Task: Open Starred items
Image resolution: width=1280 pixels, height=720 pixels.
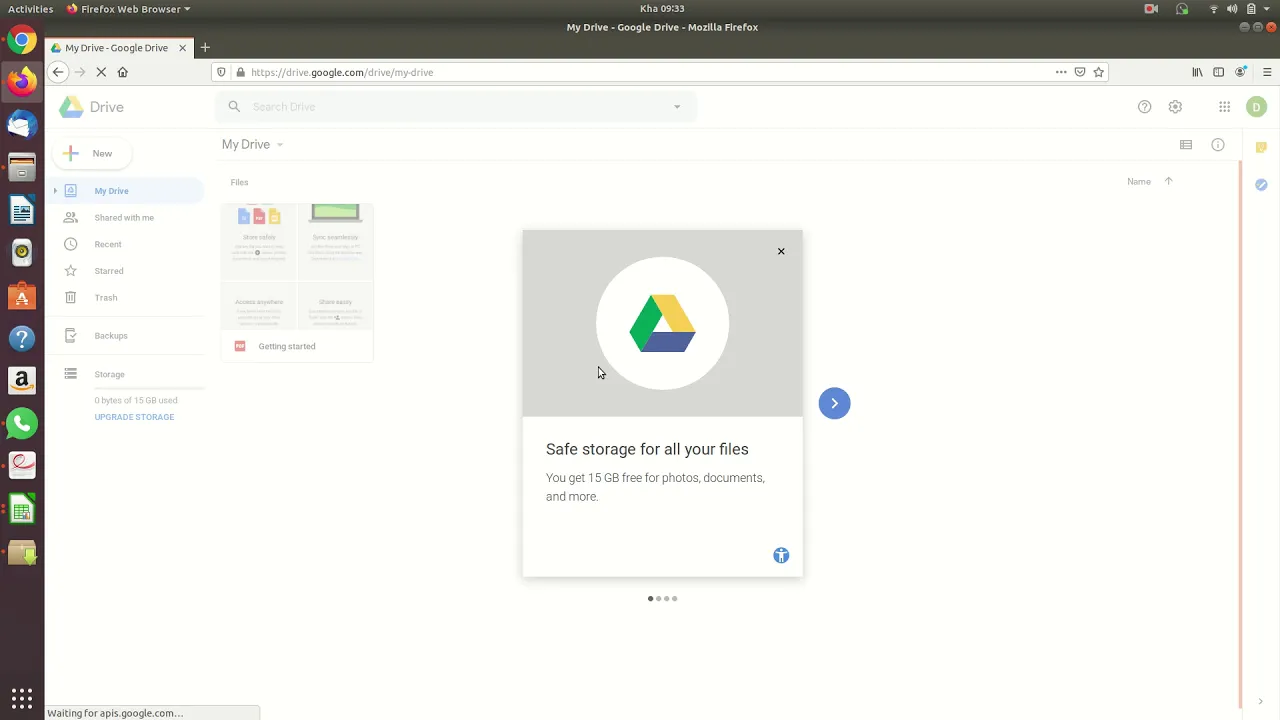Action: pos(109,271)
